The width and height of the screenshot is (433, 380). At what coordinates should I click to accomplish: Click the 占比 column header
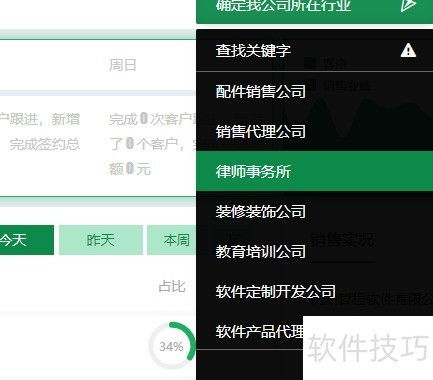pos(172,286)
